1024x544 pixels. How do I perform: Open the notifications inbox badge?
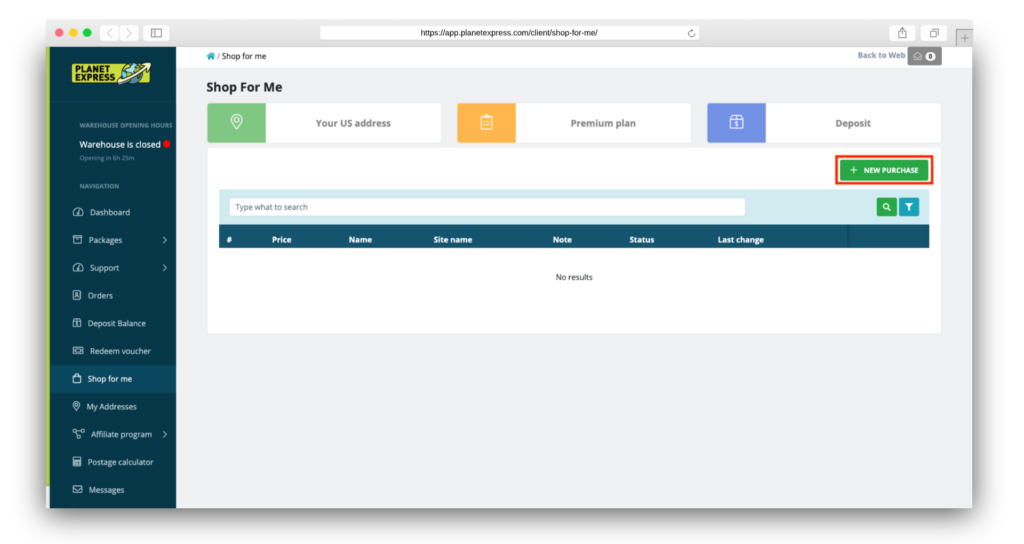pos(924,56)
